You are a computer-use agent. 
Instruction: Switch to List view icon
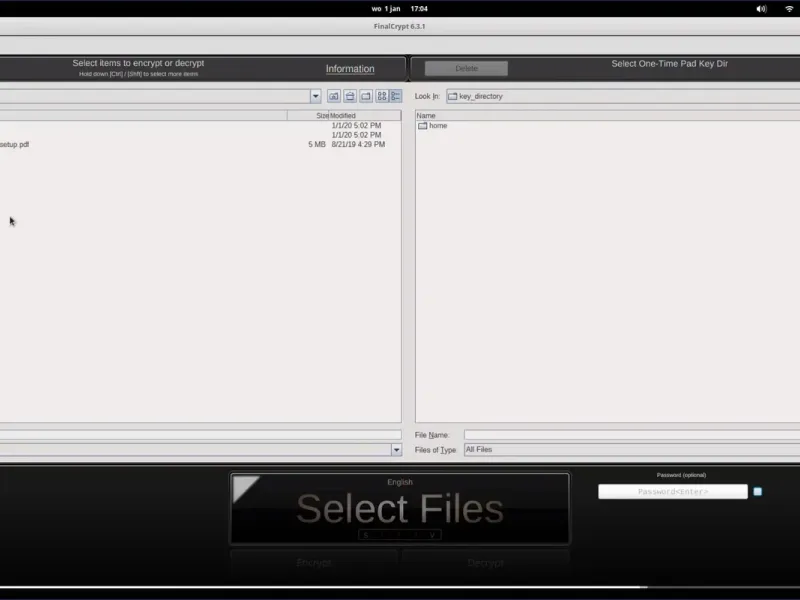click(x=382, y=96)
